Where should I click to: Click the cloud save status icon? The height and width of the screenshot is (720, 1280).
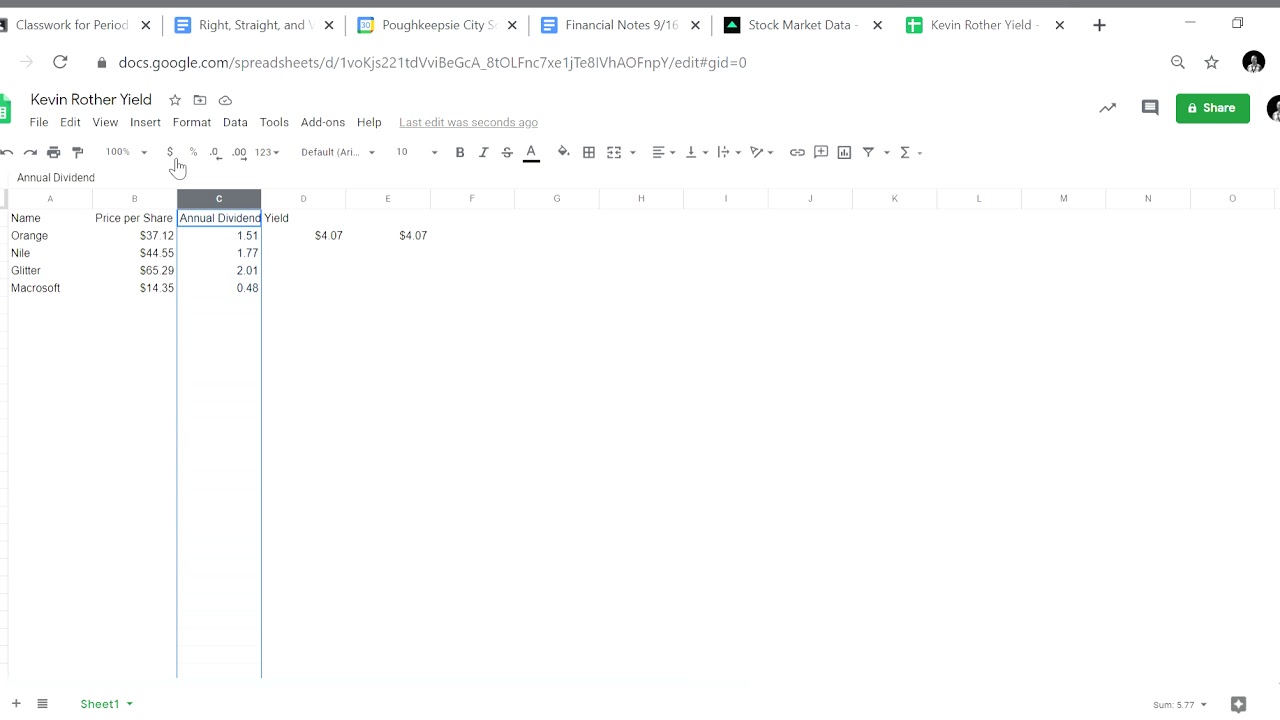225,100
